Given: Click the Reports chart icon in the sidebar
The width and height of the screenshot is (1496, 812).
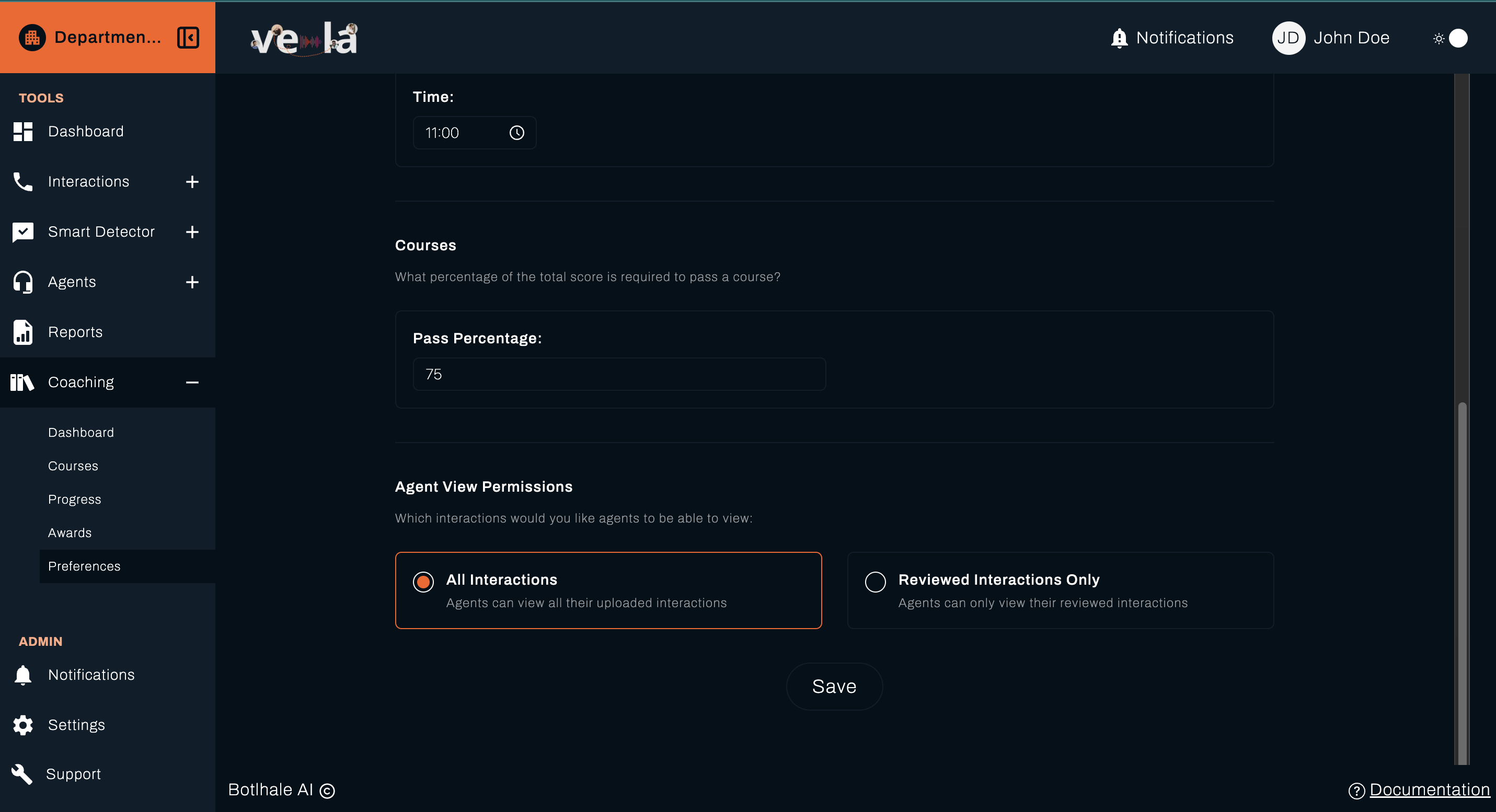Looking at the screenshot, I should [x=22, y=332].
